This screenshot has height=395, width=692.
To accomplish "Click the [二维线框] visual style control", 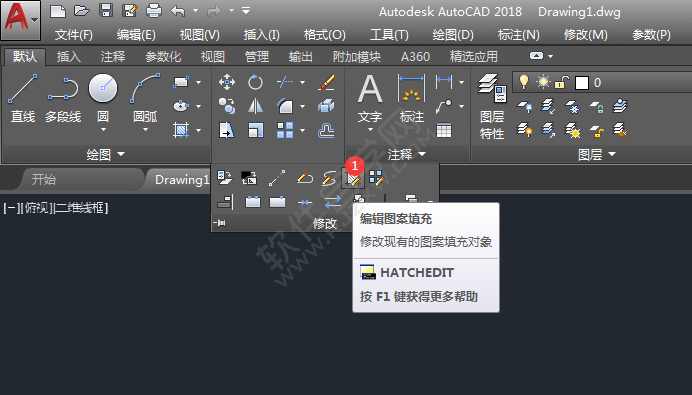I will point(81,207).
